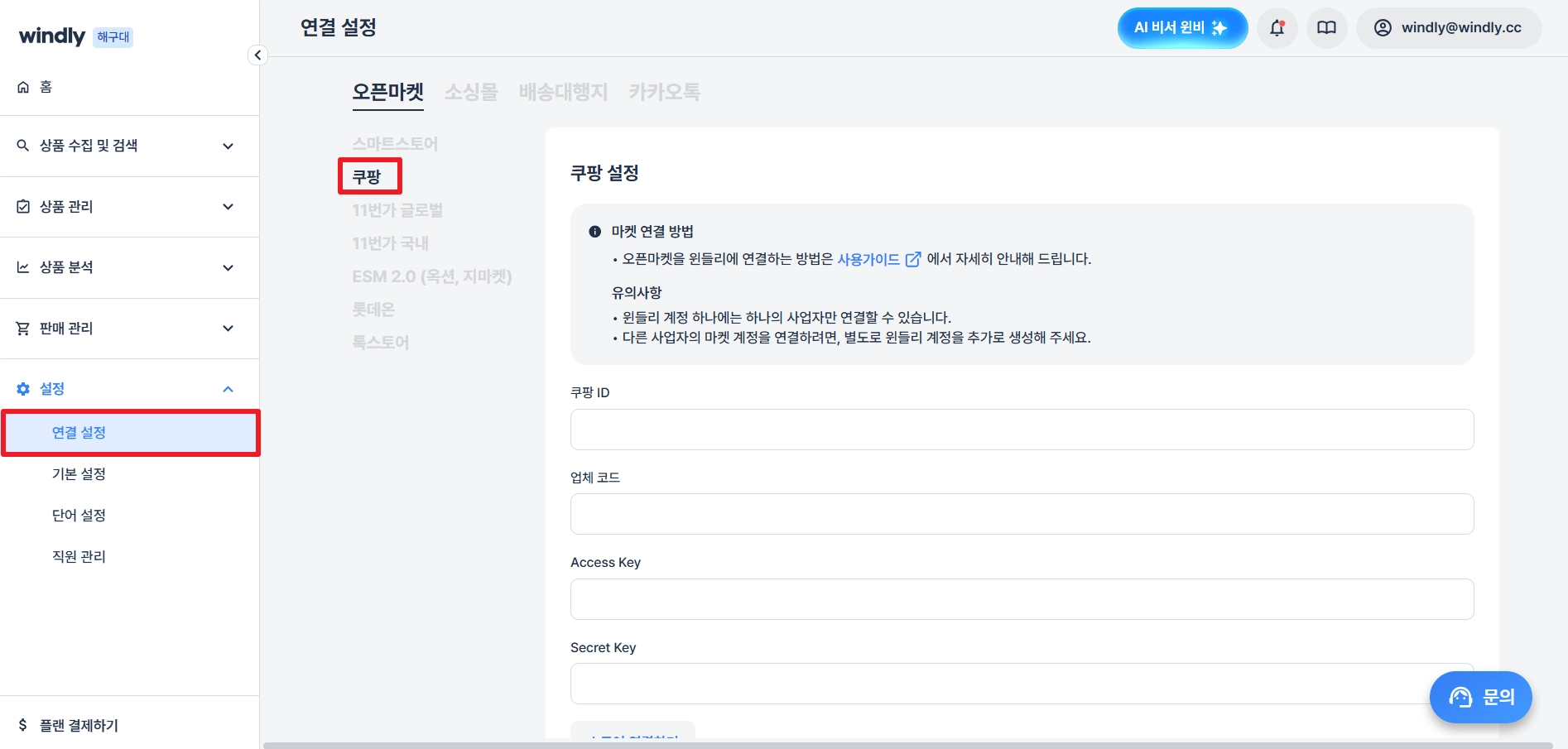
Task: Select ESM 2.0 (옥션, 지마켓) market
Action: 432,276
